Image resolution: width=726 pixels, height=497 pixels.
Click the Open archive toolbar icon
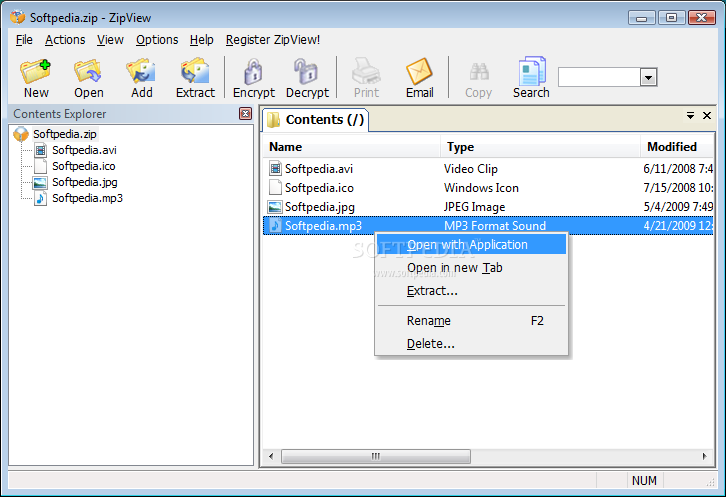tap(88, 71)
